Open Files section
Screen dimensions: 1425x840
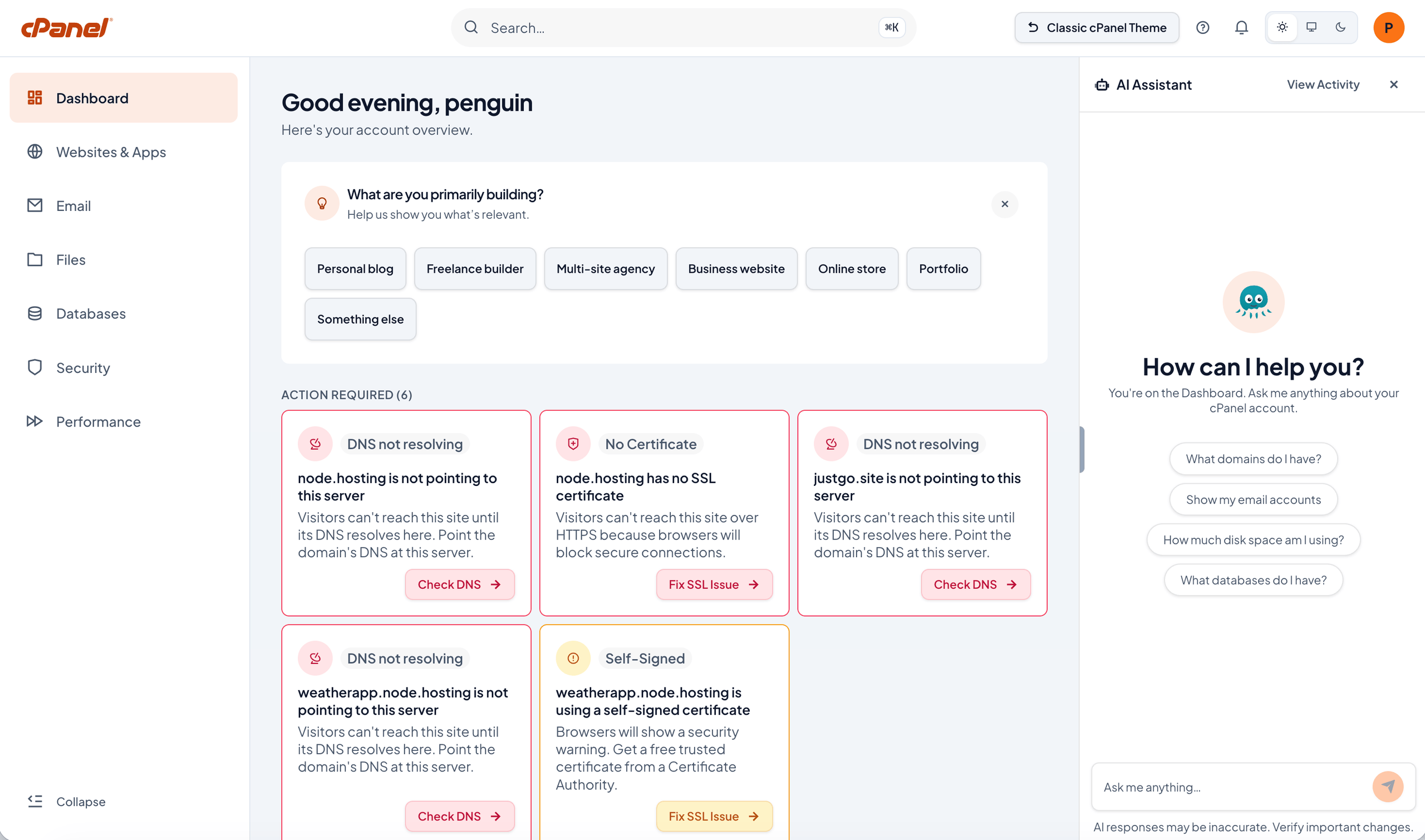point(124,259)
